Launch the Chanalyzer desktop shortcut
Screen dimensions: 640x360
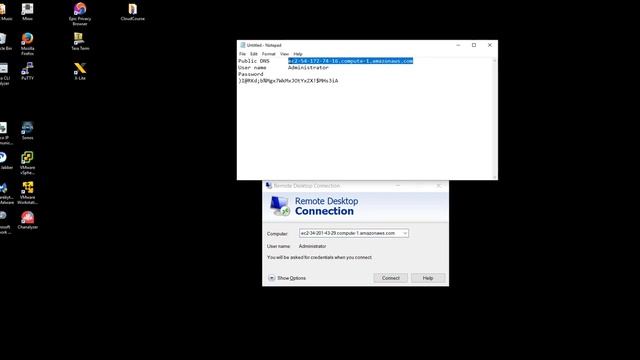tap(27, 220)
